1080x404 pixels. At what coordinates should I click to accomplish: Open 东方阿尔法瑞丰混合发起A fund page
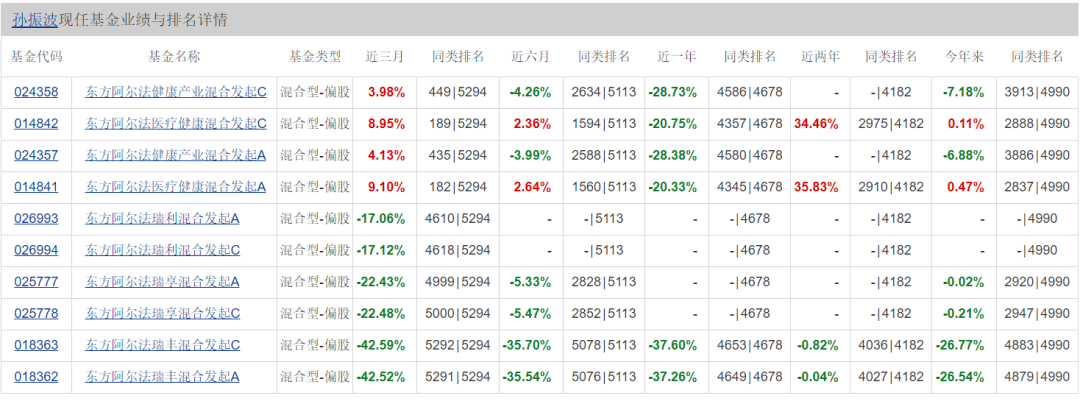click(x=163, y=376)
